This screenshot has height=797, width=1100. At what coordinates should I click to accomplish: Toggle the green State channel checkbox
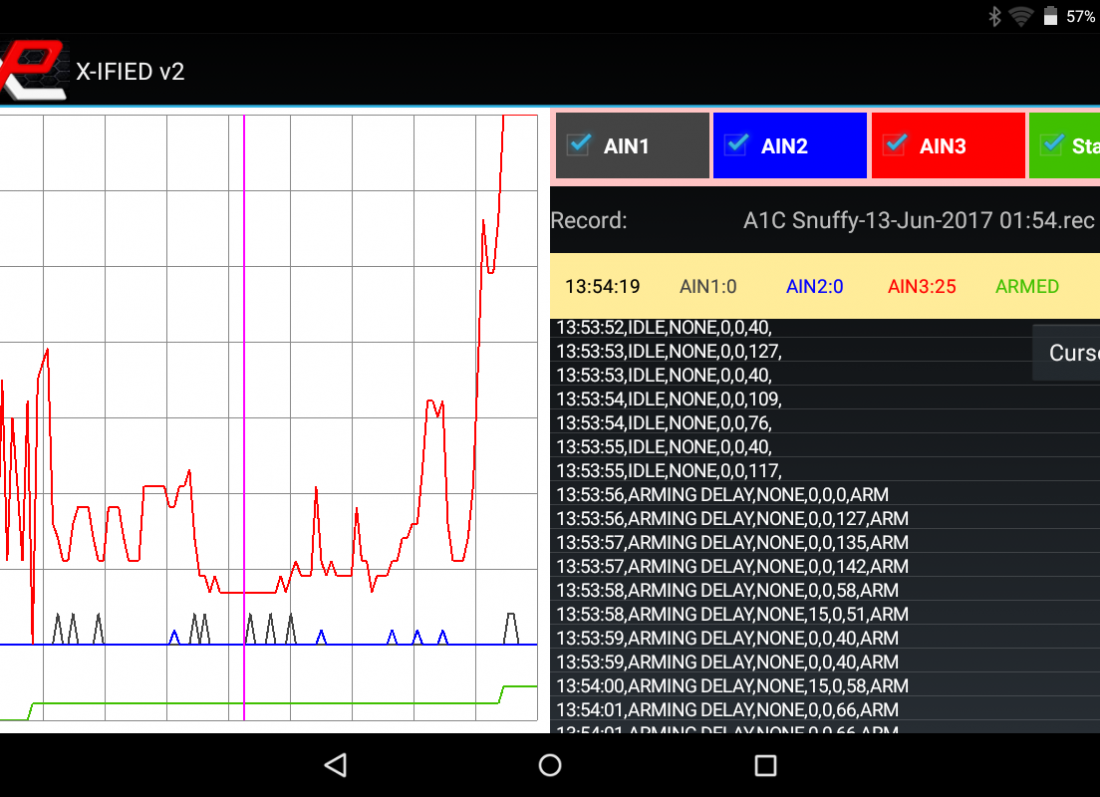click(x=1051, y=145)
